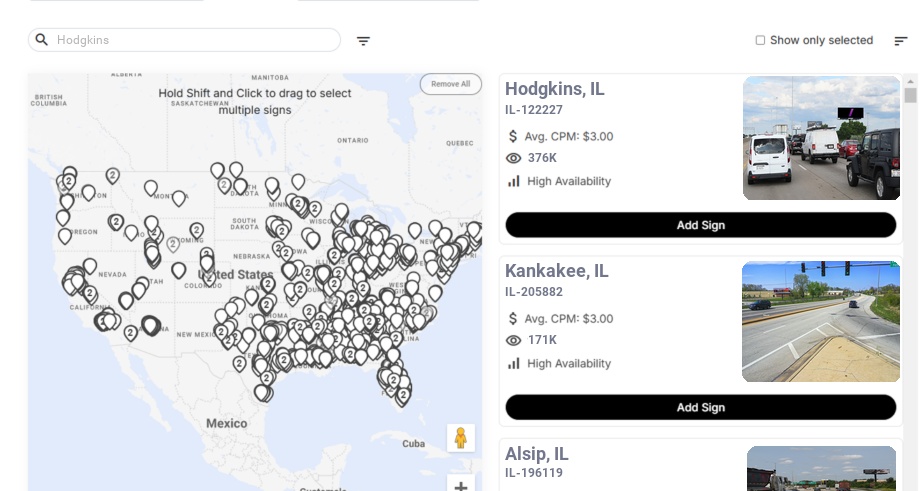The image size is (920, 491).
Task: Click the Remove All button on map
Action: point(450,84)
